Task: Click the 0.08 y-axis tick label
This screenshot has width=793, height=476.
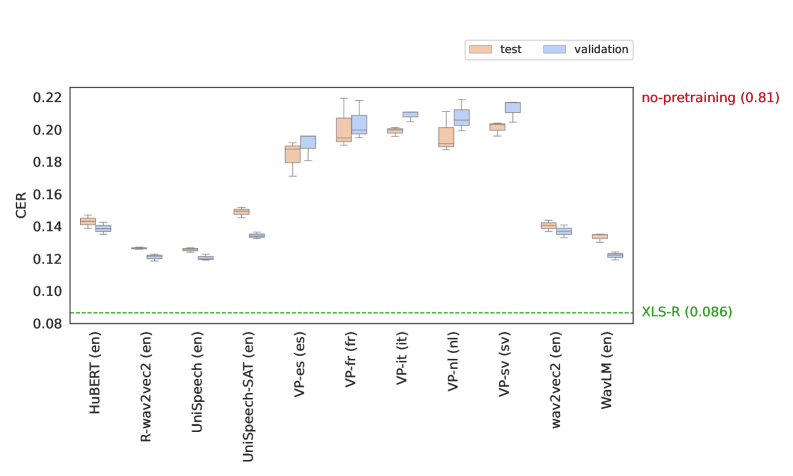Action: click(x=47, y=324)
